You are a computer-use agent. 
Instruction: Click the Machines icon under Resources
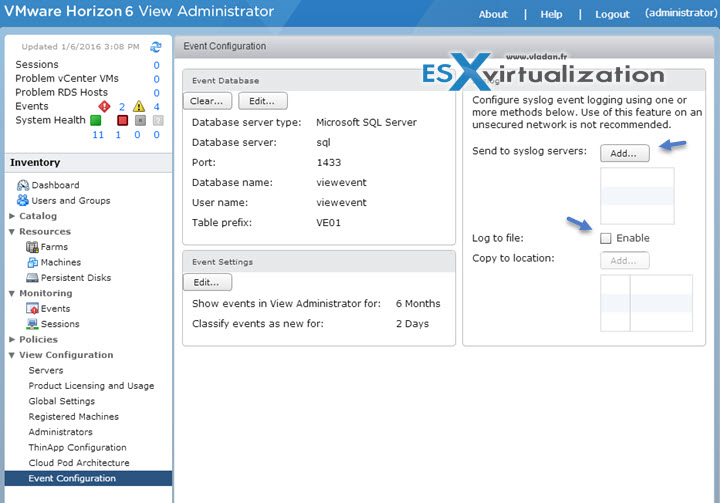[32, 262]
